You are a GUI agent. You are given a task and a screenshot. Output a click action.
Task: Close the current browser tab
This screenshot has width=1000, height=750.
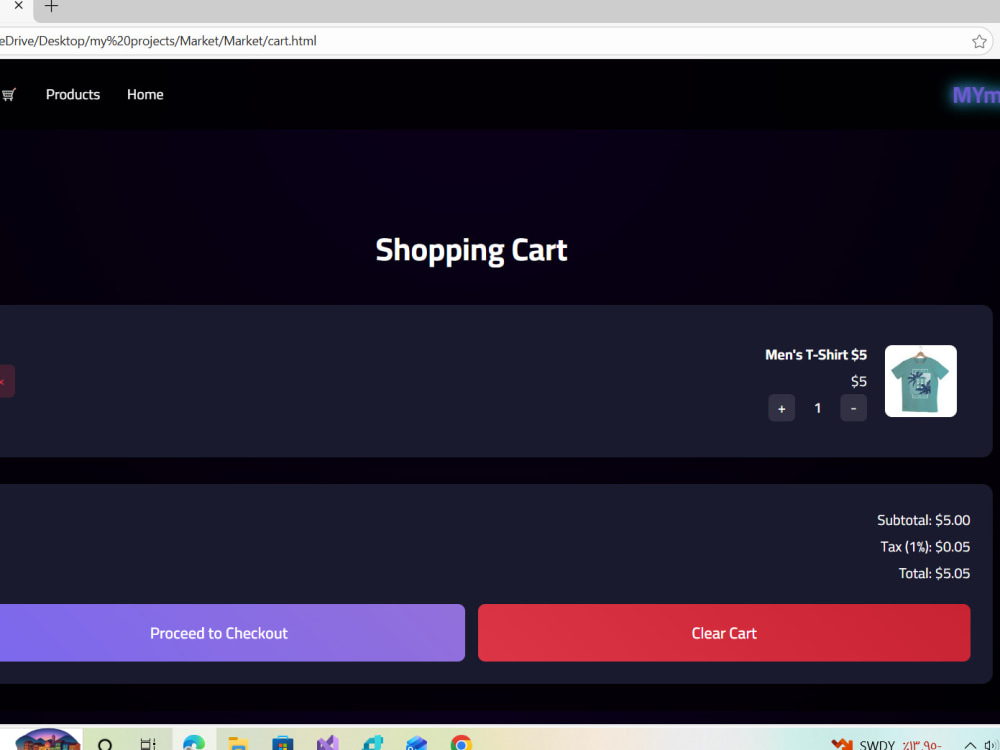18,6
